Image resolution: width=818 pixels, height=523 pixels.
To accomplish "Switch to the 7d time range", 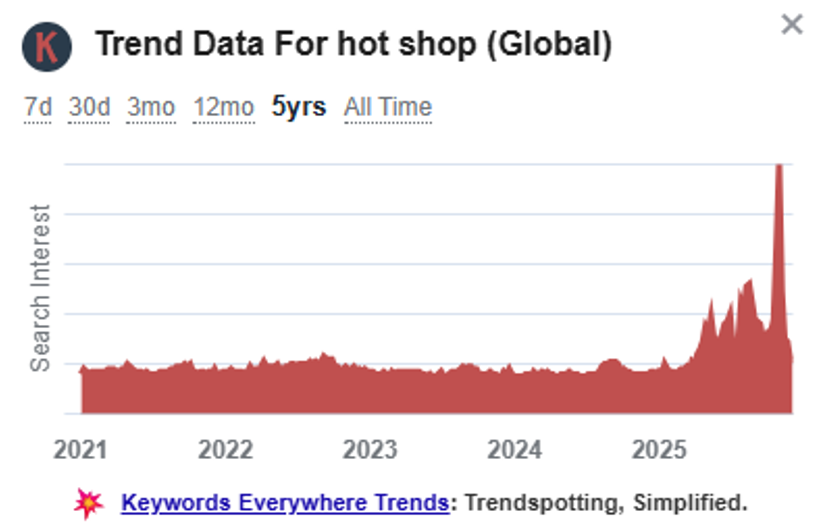I will 38,107.
